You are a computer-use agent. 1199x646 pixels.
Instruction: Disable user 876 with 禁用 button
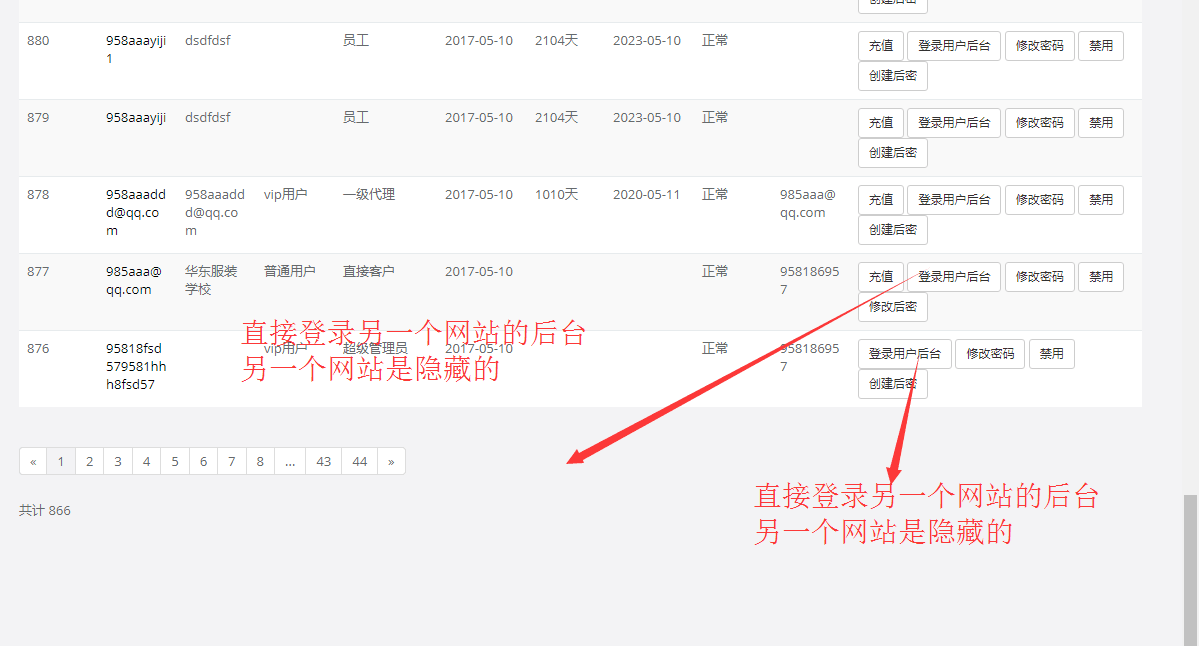pos(1051,354)
